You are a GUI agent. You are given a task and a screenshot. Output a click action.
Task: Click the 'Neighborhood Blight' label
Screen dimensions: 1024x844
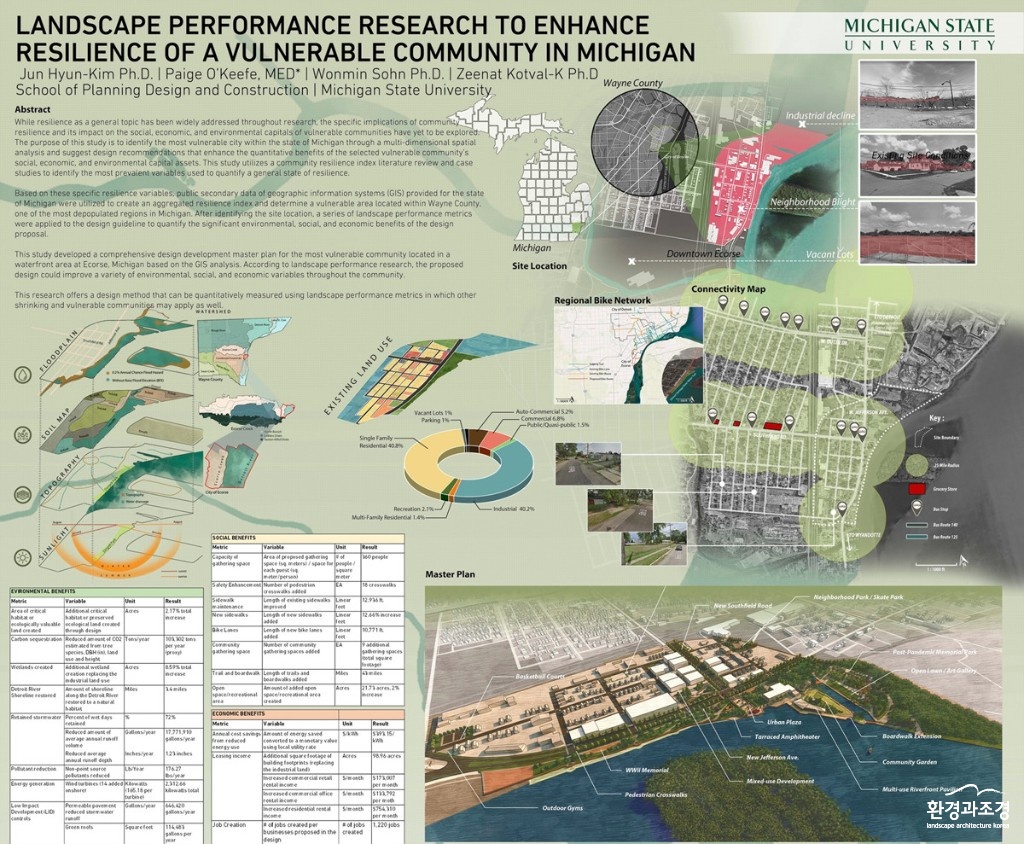point(812,202)
